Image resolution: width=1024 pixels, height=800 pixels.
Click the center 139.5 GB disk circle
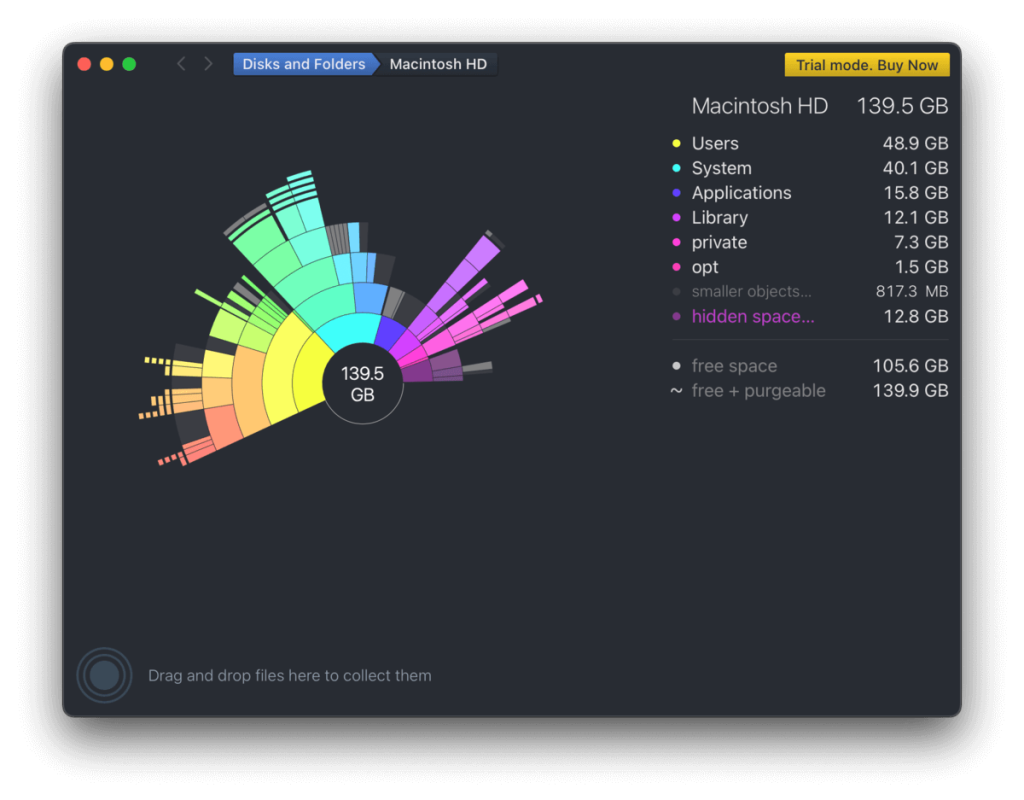coord(363,385)
